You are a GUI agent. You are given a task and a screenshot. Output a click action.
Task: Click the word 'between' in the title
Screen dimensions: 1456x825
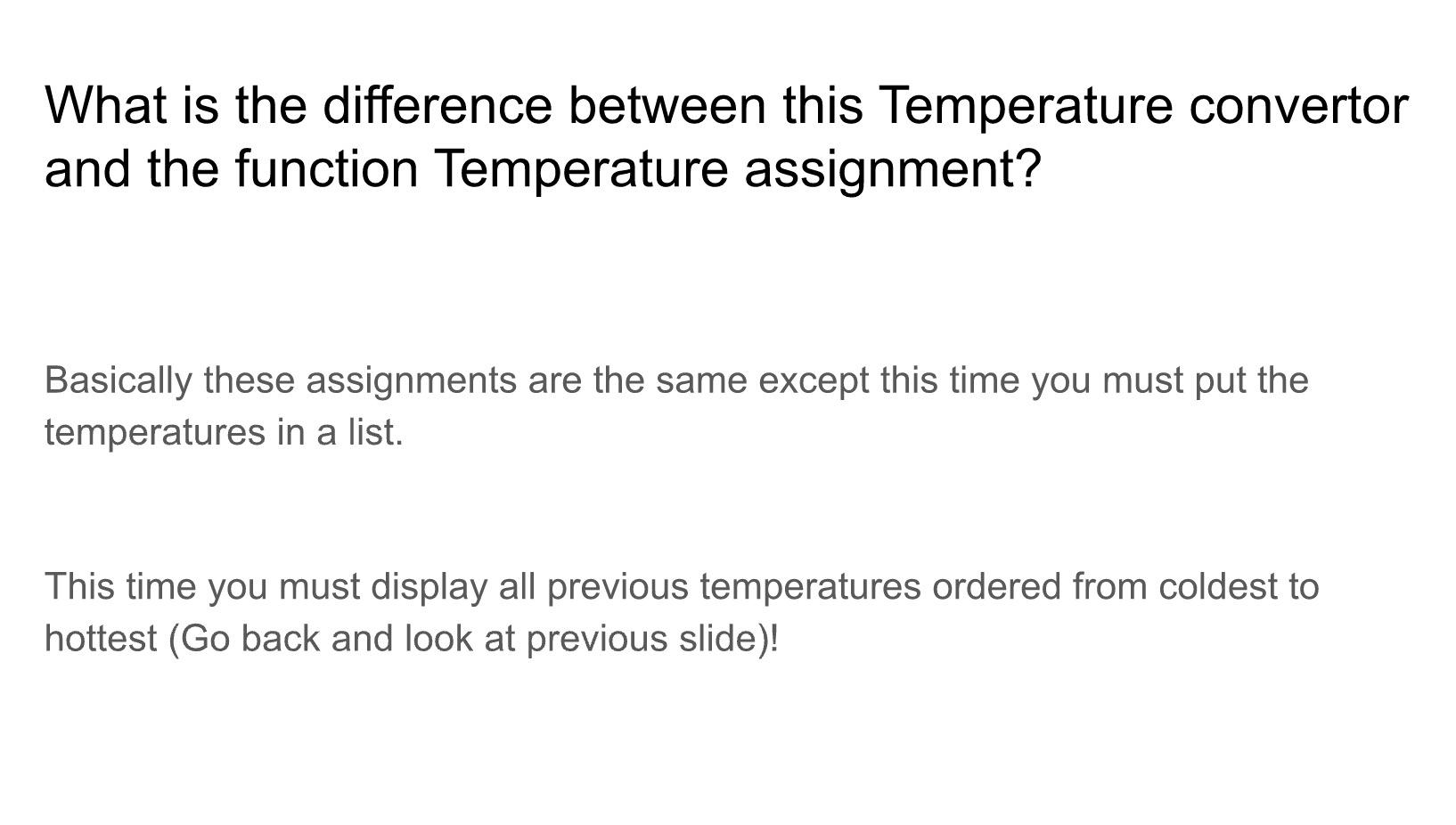pos(667,104)
